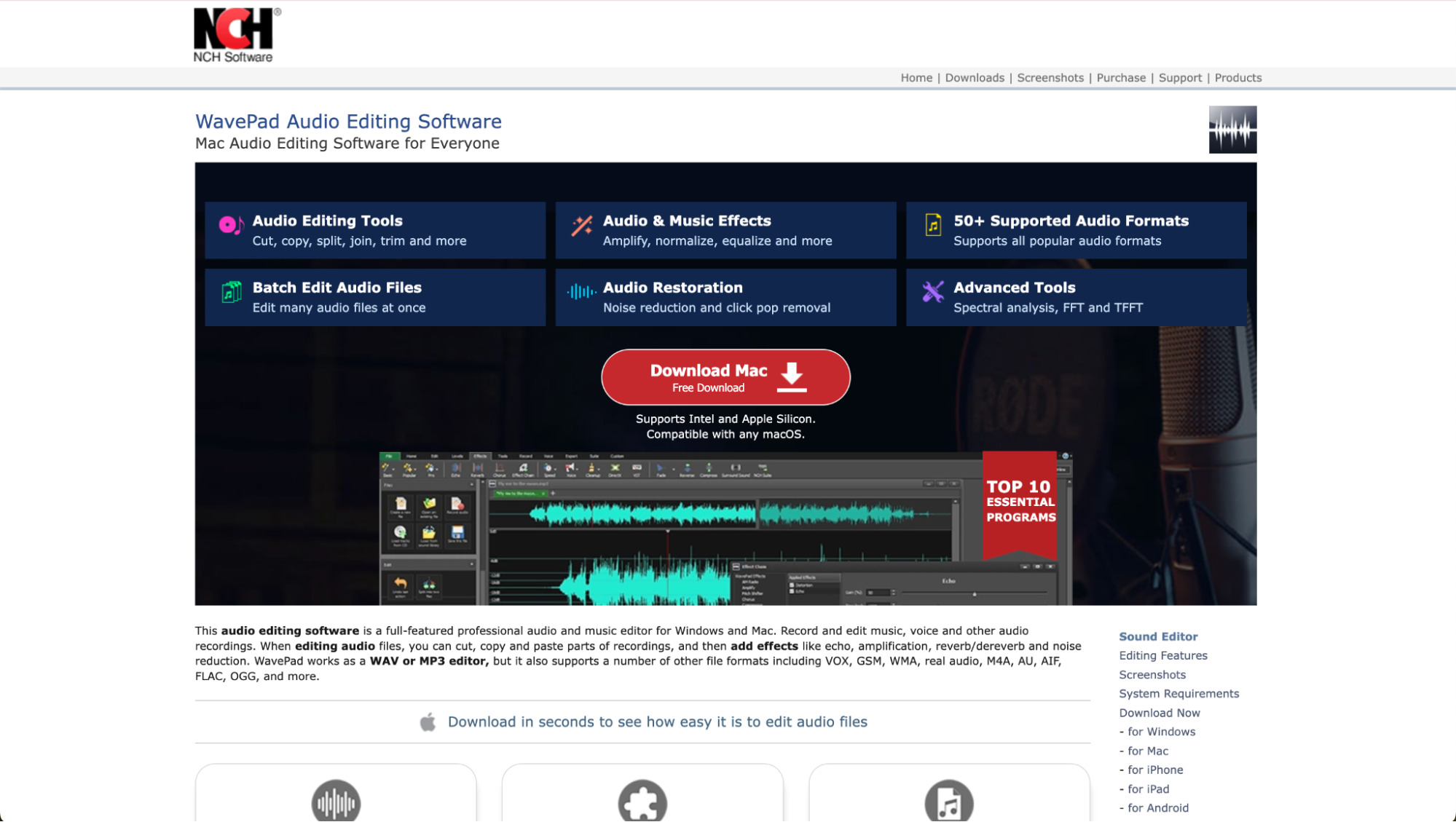The image size is (1456, 822).
Task: Click the VST icon on the Effects ribbon
Action: pos(637,468)
